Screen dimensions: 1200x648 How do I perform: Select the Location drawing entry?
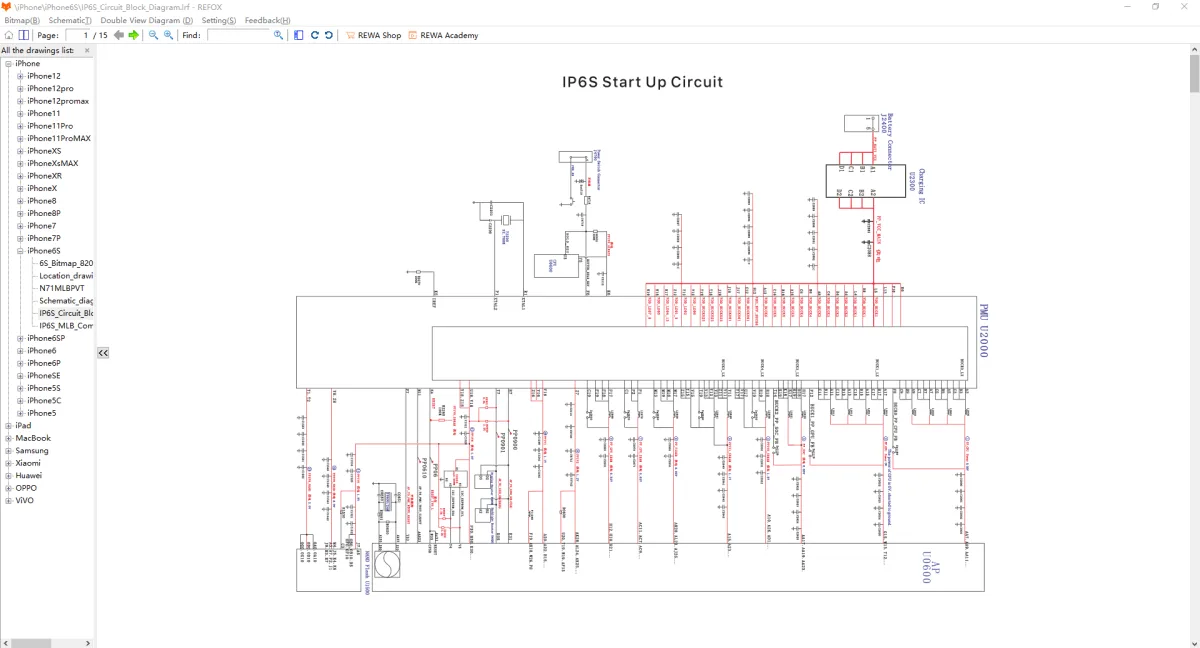66,276
